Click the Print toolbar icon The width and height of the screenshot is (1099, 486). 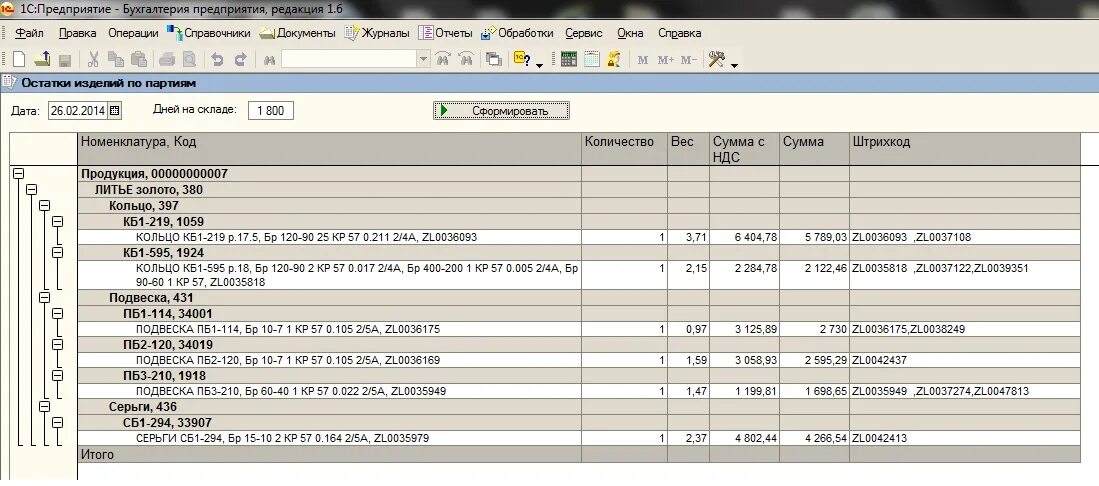pyautogui.click(x=167, y=60)
